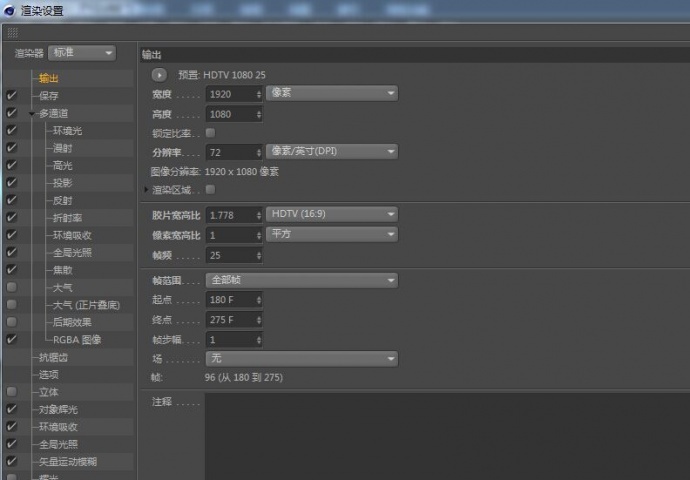This screenshot has width=690, height=480.
Task: Select the 多通道 item label
Action: pyautogui.click(x=53, y=114)
